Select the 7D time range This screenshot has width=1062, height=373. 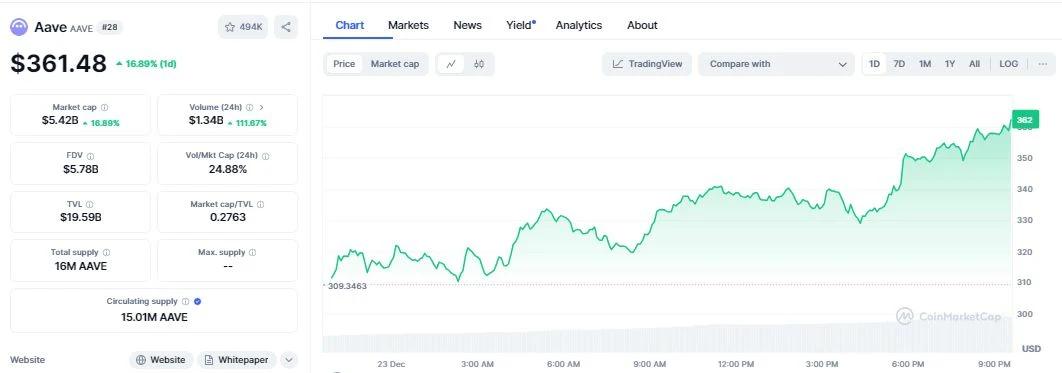[899, 64]
